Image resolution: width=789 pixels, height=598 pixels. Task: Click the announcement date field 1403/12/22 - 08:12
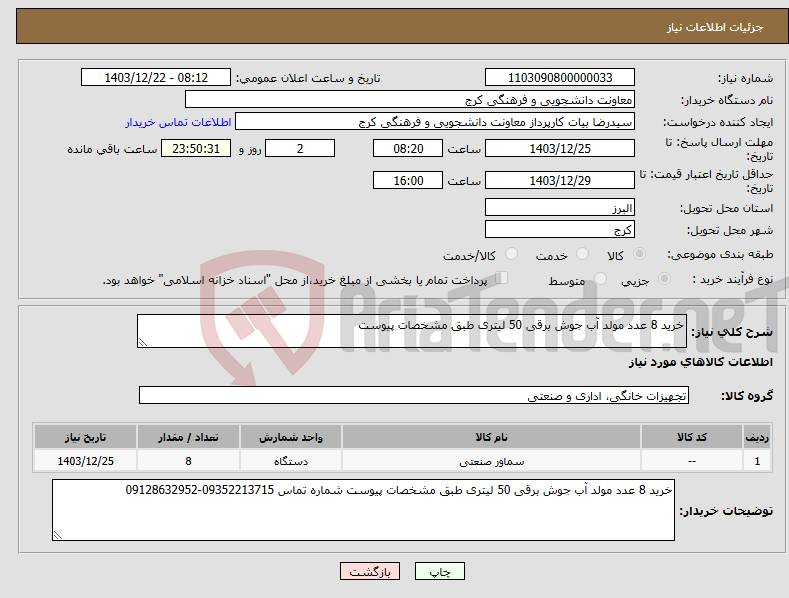(156, 78)
